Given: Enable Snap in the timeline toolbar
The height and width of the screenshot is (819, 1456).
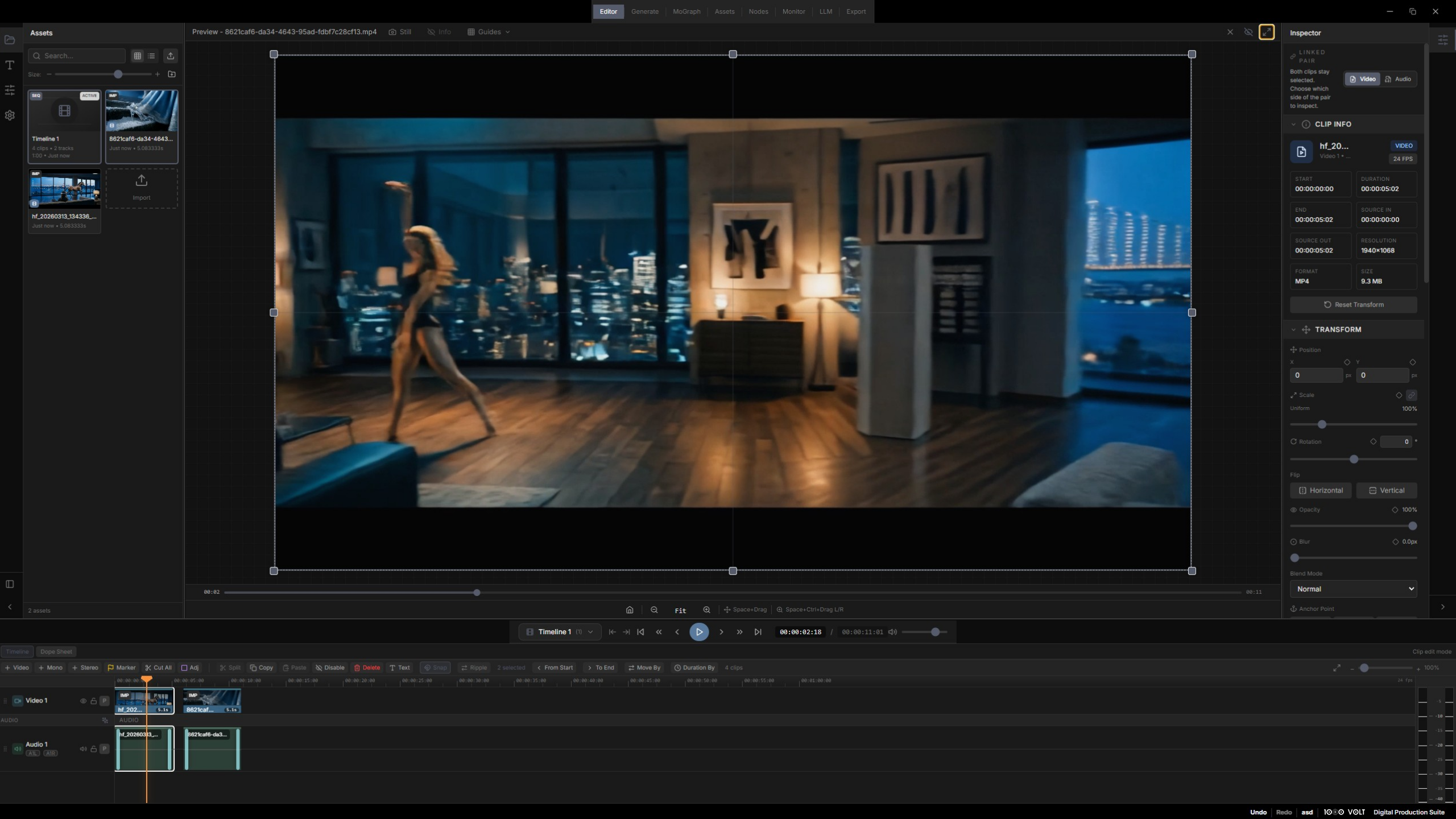Looking at the screenshot, I should point(435,667).
